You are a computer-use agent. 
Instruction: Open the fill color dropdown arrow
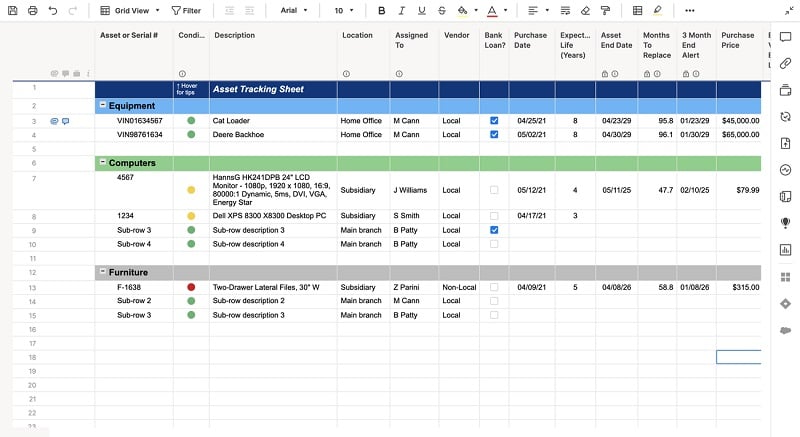tap(476, 10)
